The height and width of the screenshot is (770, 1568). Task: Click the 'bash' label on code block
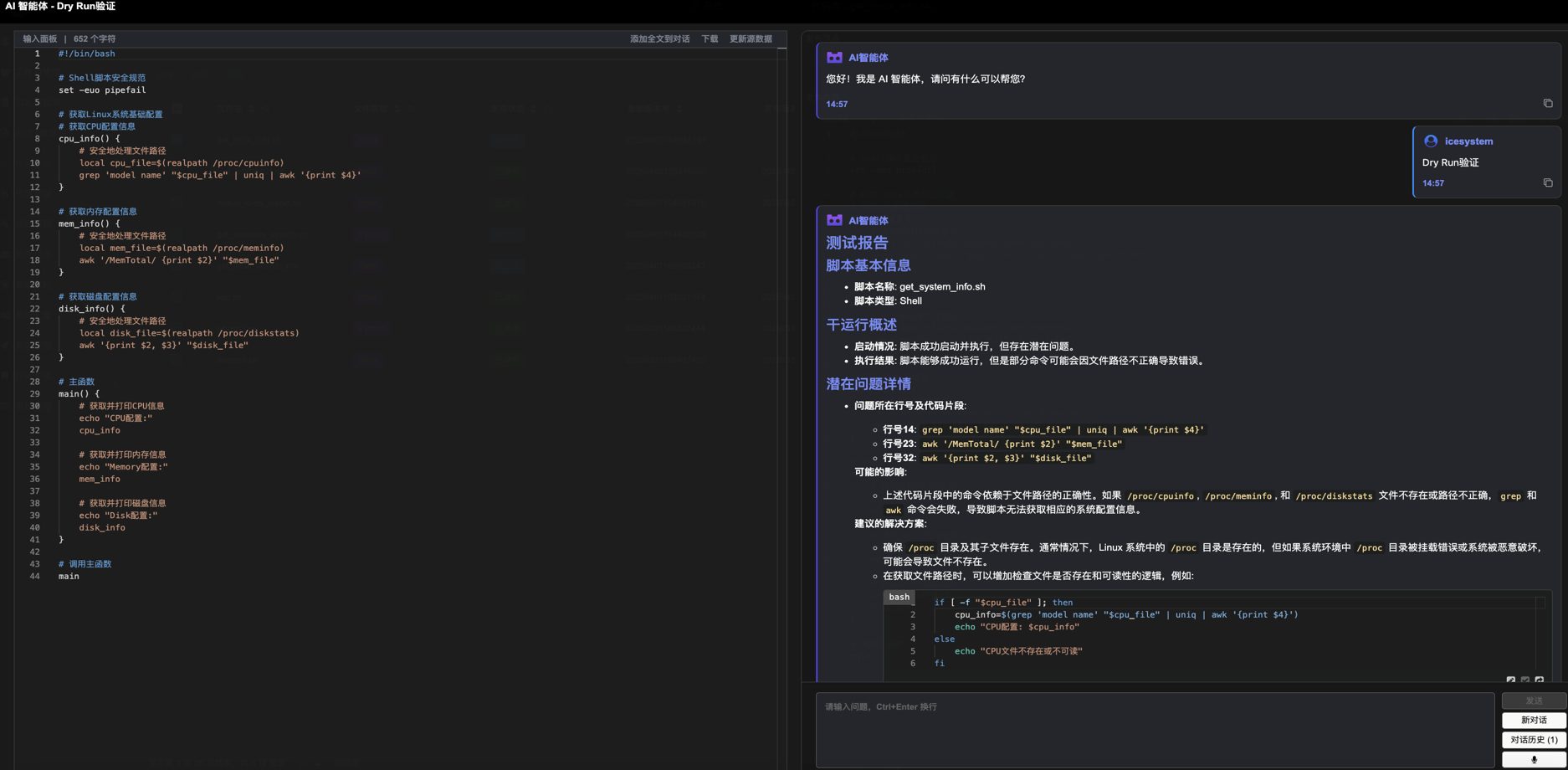tap(899, 597)
